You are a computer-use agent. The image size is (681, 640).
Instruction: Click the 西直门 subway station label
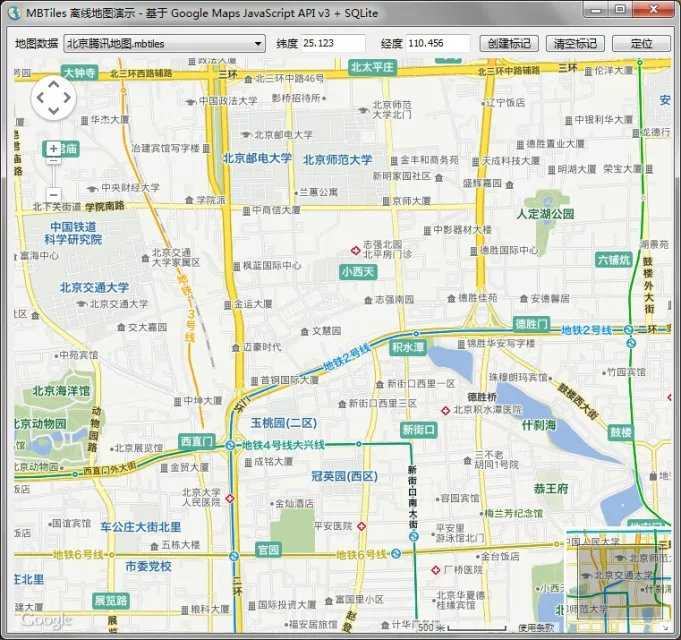pos(197,442)
